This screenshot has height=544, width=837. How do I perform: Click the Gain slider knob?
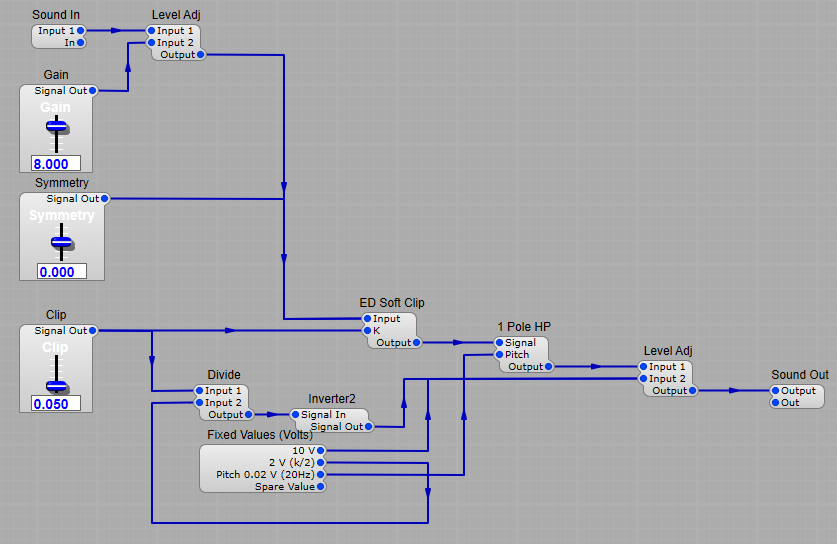(x=56, y=127)
